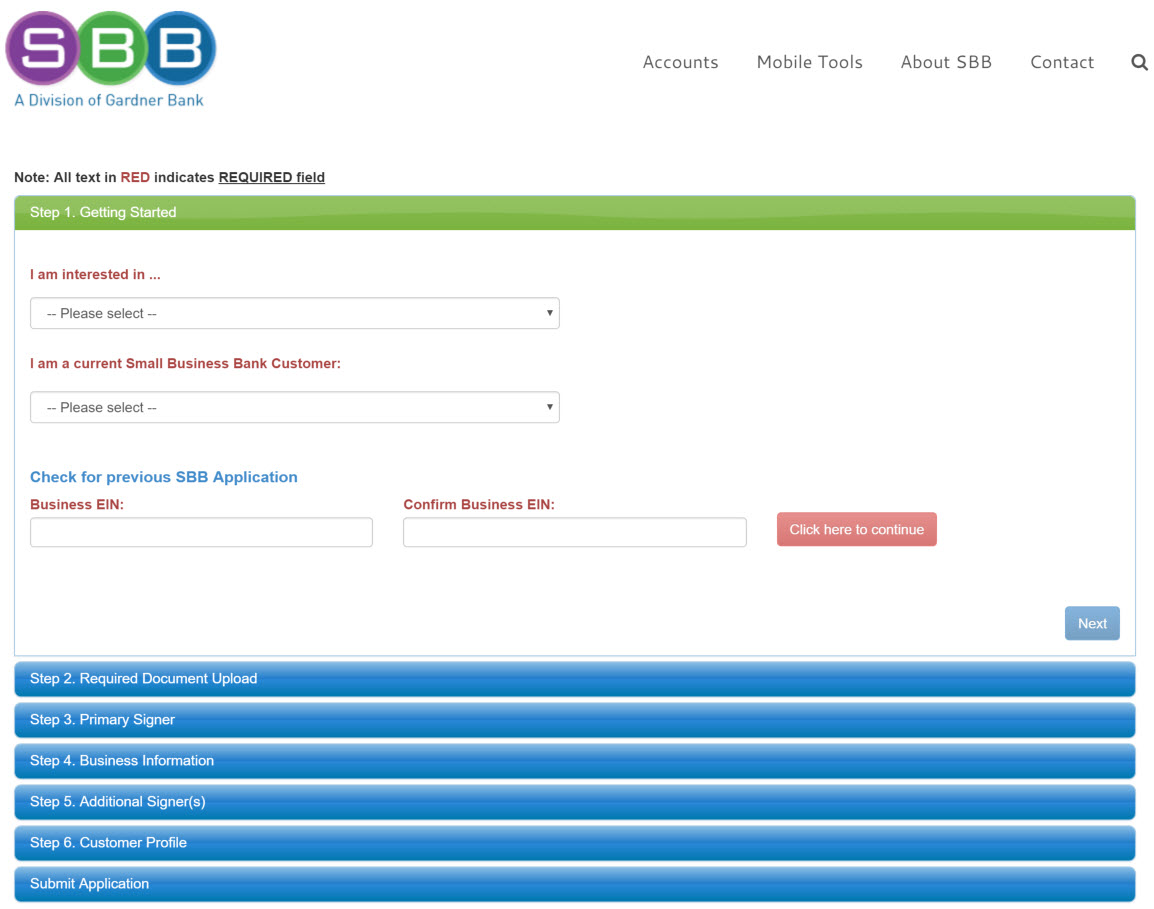Screen dimensions: 1154x909
Task: Expand Step 4 Business Information
Action: coord(575,761)
